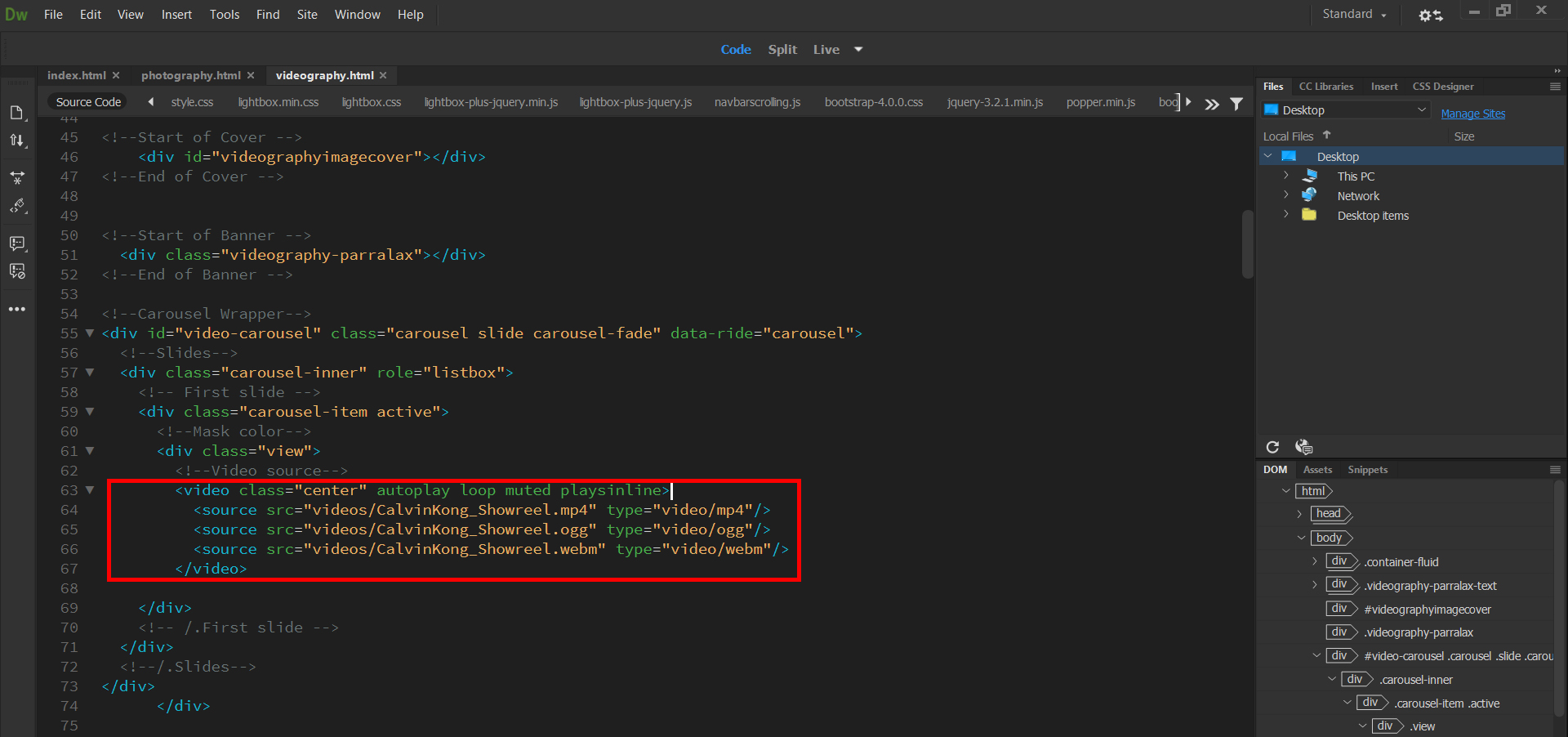Click the Apply Comment icon
The image size is (1568, 737).
click(16, 243)
